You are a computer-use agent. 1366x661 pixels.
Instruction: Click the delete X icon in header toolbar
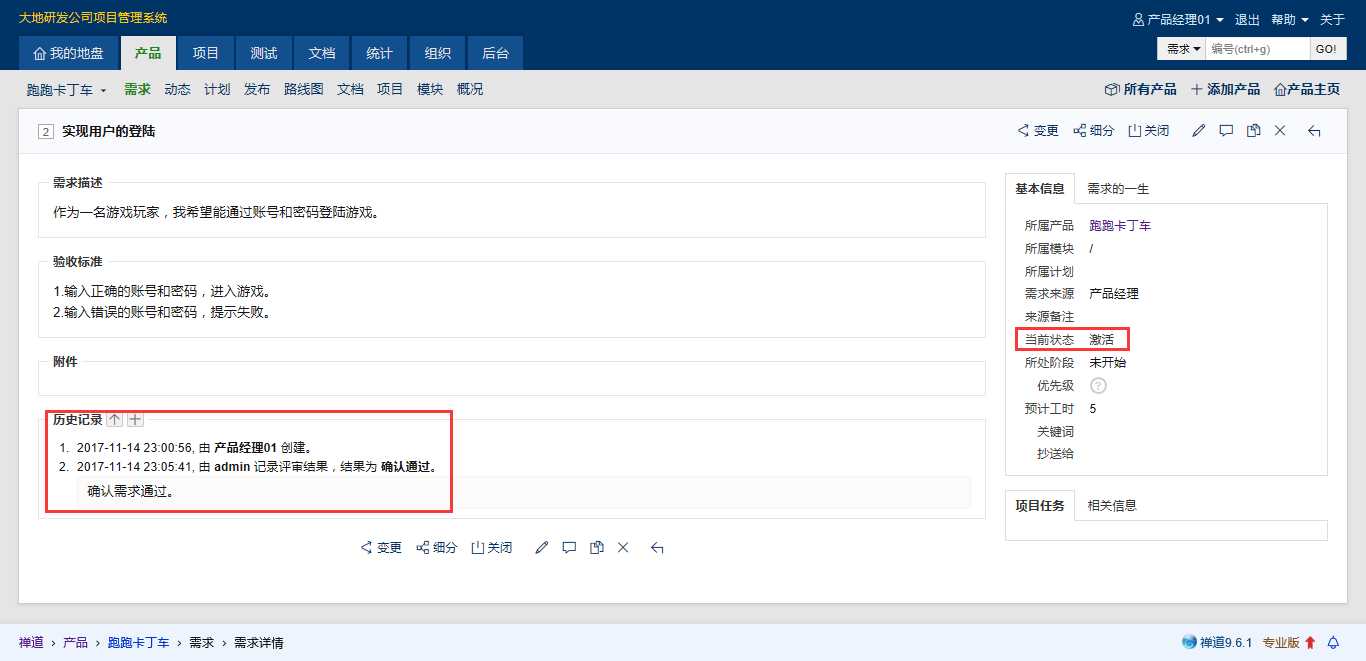pos(1280,131)
